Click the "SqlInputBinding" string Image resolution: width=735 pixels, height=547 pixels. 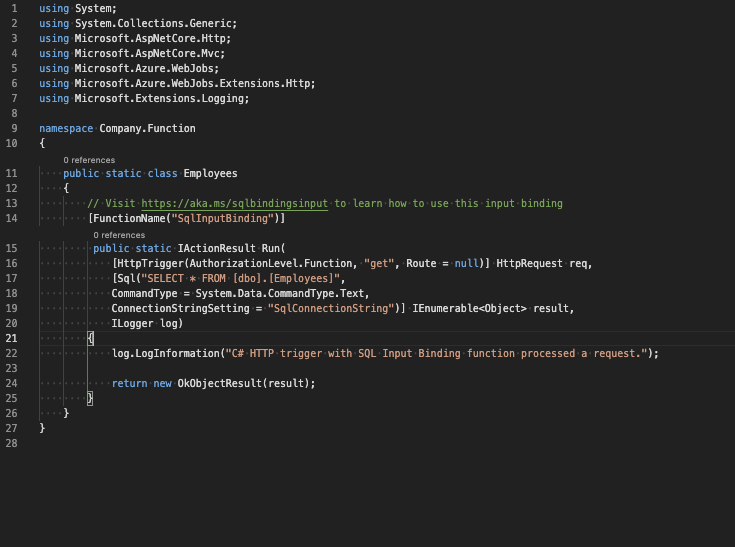coord(223,218)
